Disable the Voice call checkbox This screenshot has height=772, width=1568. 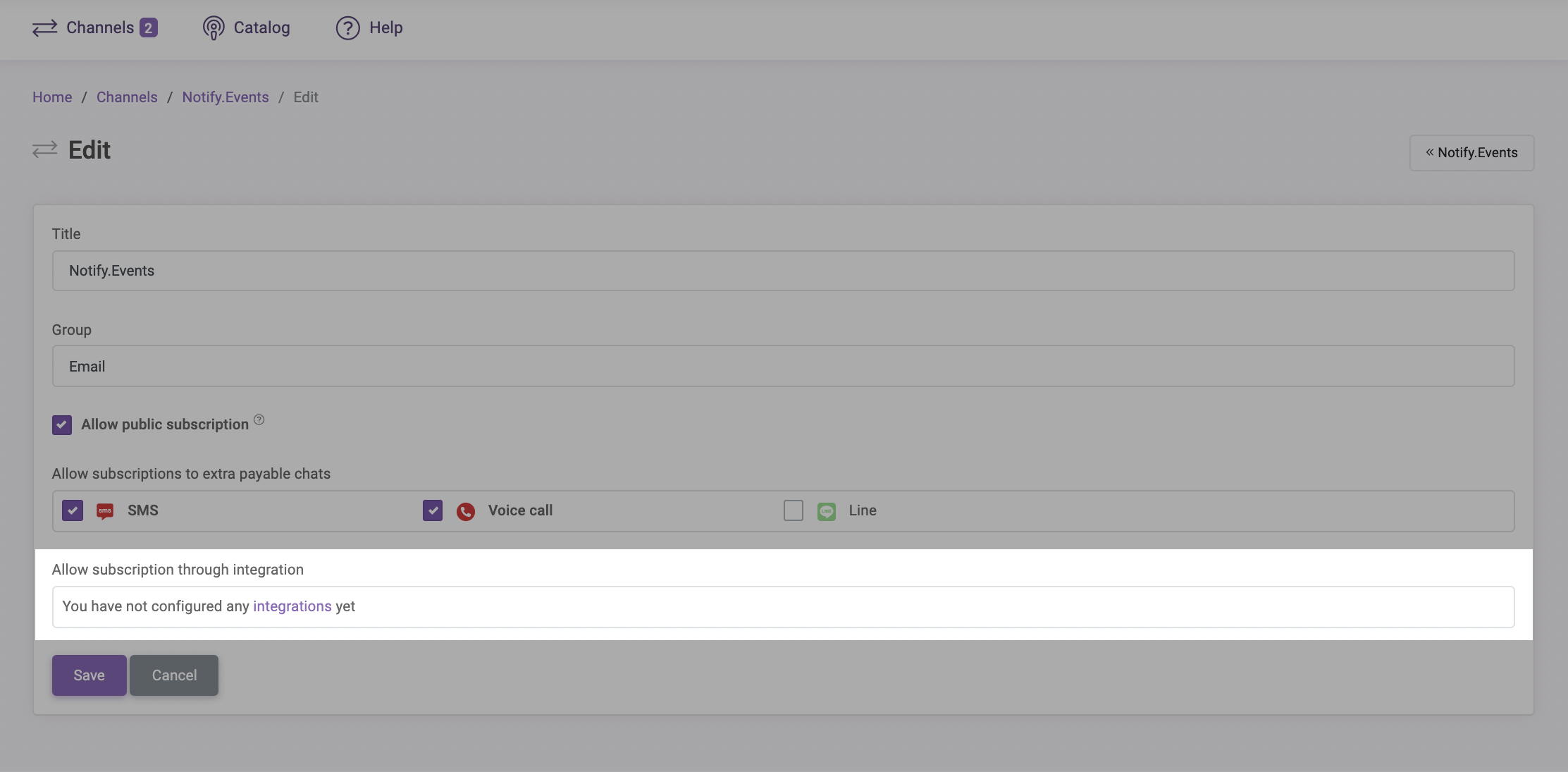433,510
